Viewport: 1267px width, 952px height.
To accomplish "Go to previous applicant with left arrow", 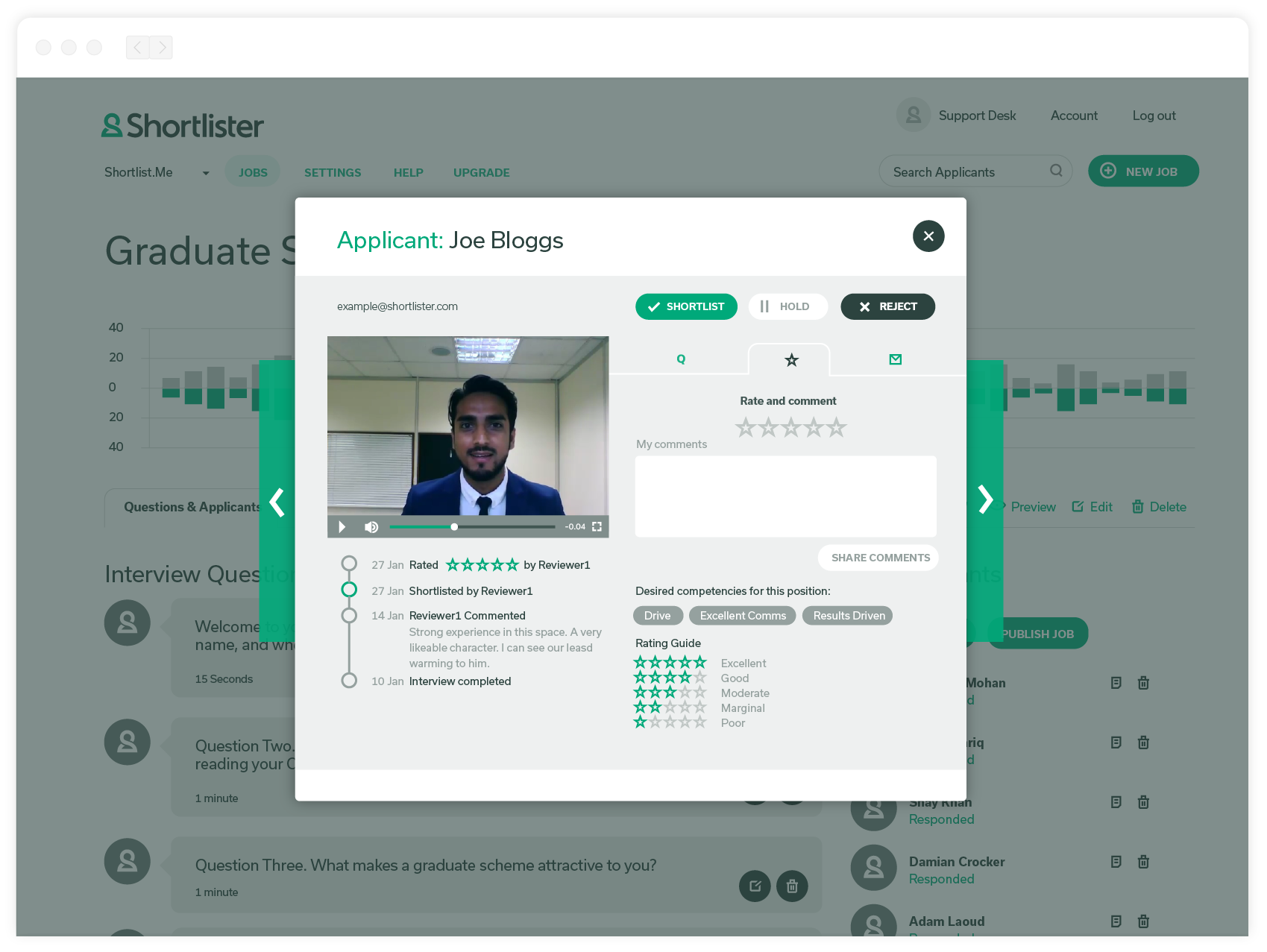I will pyautogui.click(x=277, y=502).
